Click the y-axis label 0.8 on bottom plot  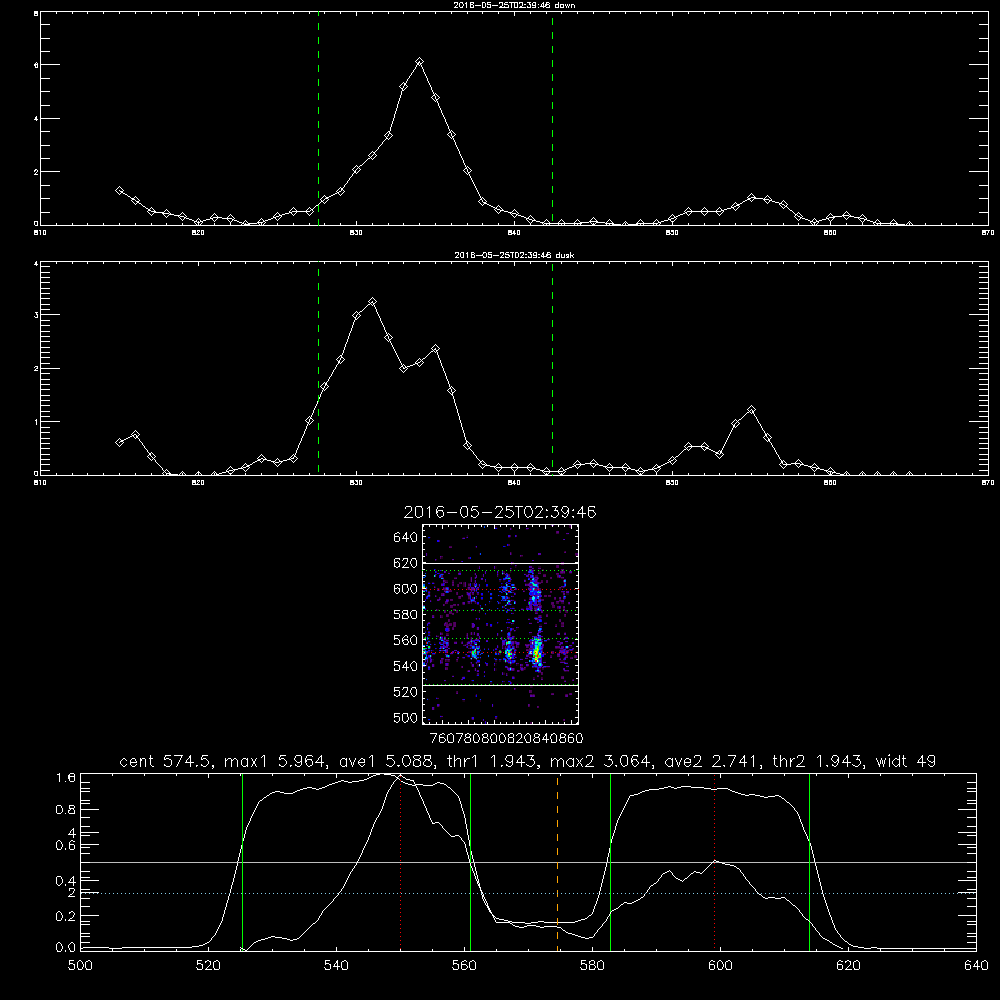67,809
